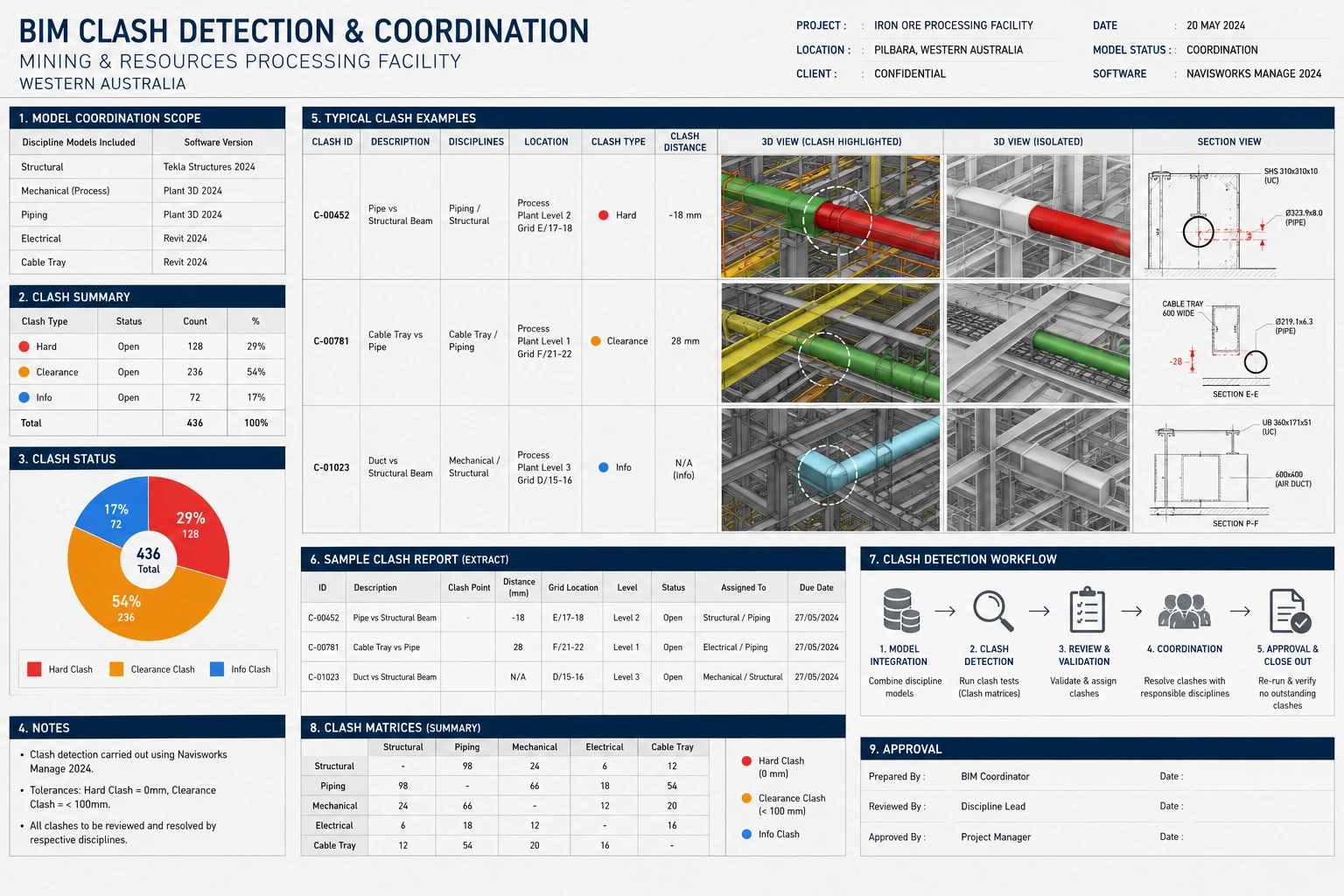This screenshot has width=1344, height=896.
Task: Click the 100% total percentage cell
Action: (x=255, y=423)
